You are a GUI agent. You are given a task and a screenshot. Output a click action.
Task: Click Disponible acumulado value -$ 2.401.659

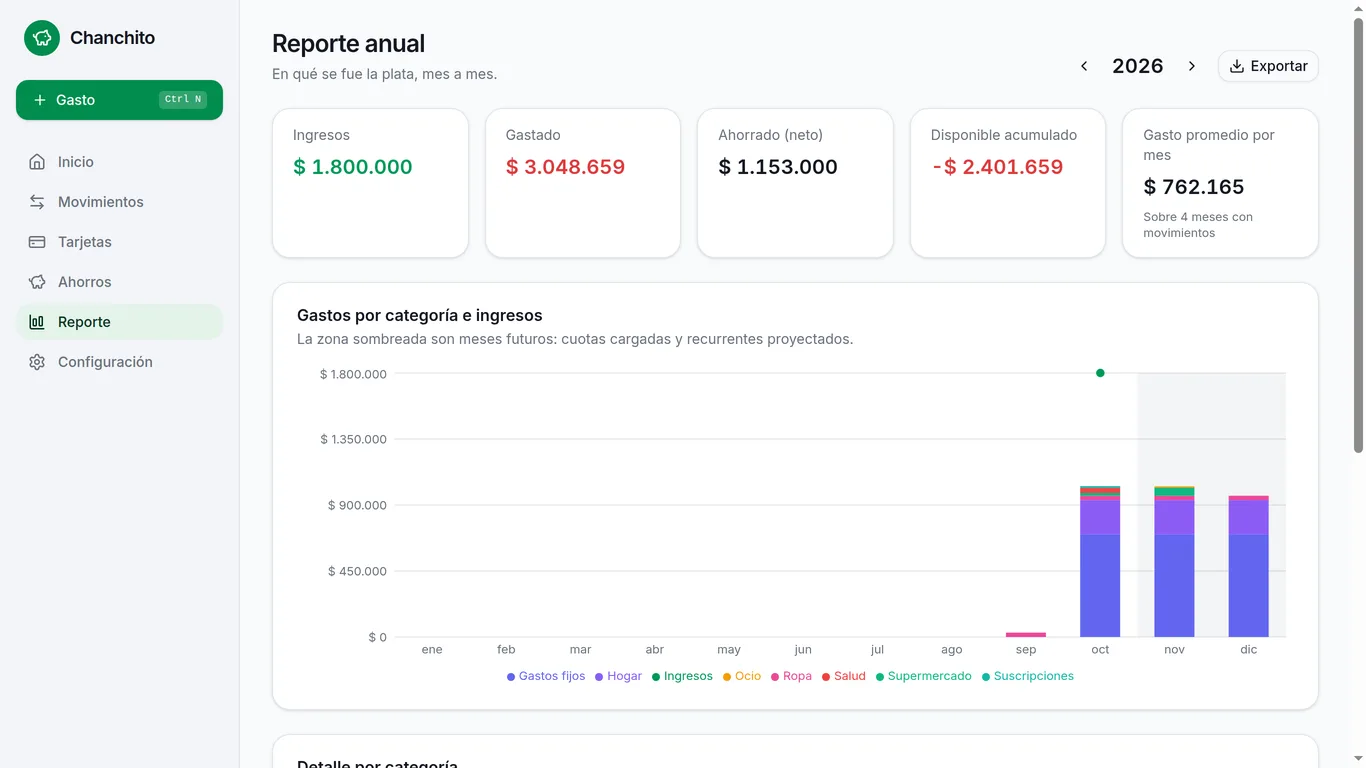tap(997, 167)
